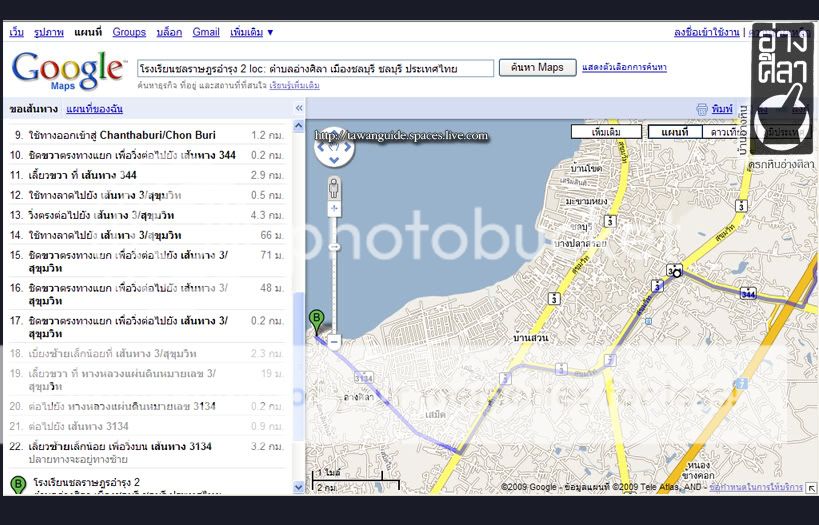Click the circular junction marker on route

(x=677, y=273)
